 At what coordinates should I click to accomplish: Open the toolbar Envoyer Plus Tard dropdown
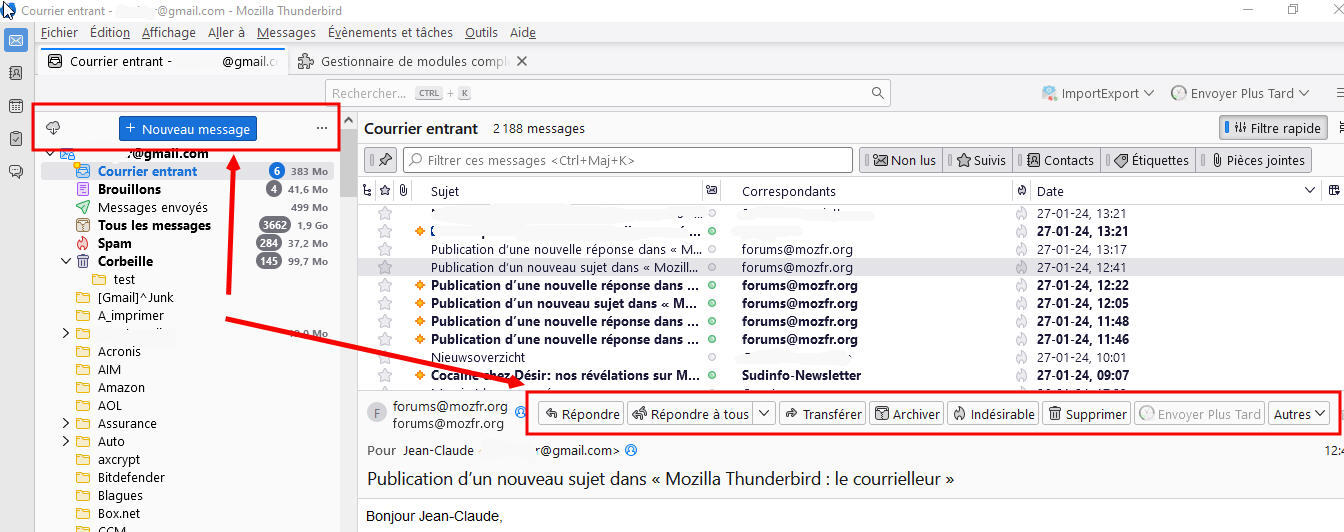pyautogui.click(x=1240, y=93)
